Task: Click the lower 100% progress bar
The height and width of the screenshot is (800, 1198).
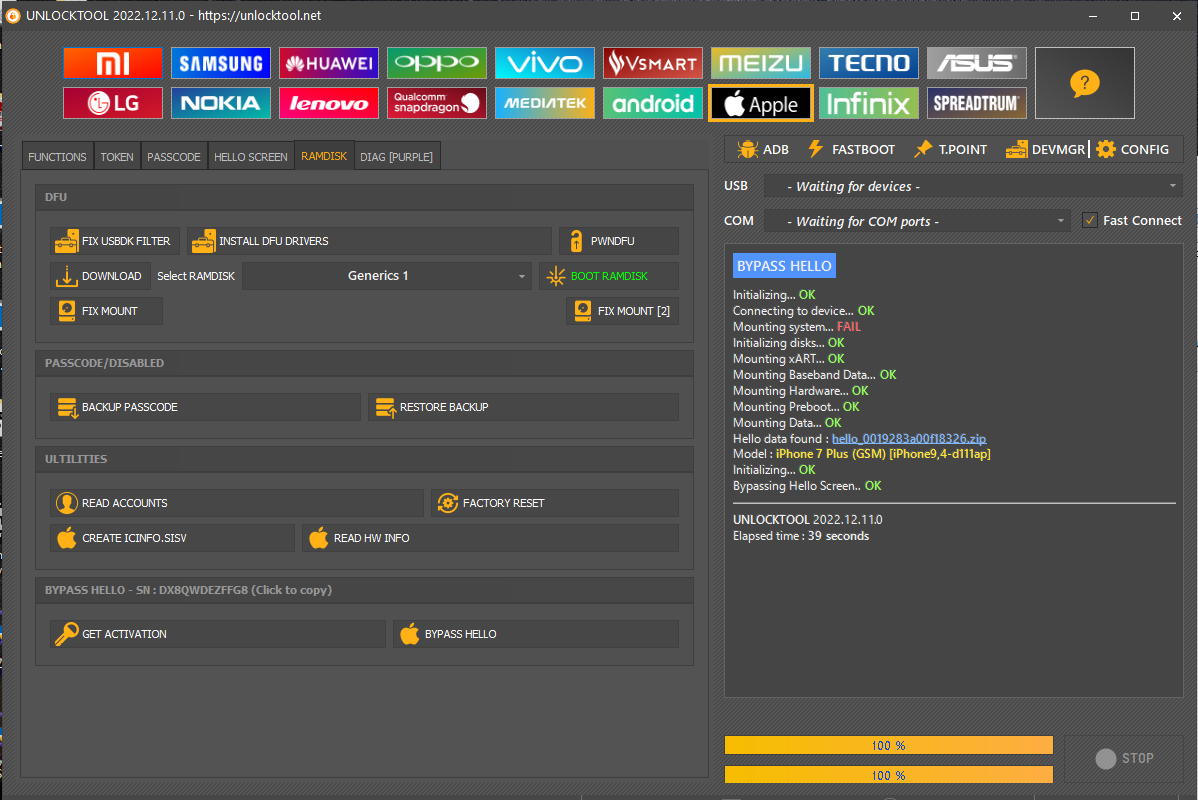Action: pos(889,775)
